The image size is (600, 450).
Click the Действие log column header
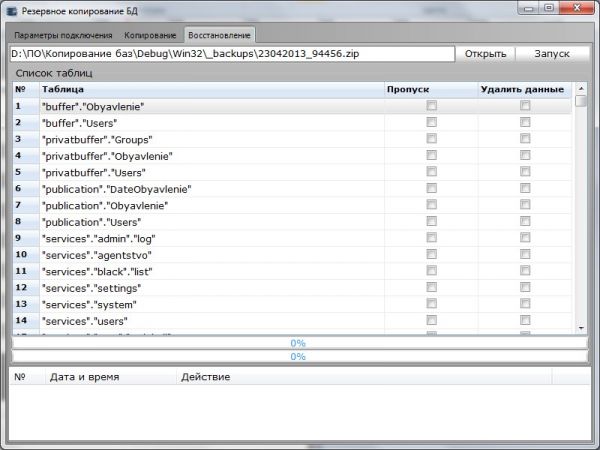(364, 377)
